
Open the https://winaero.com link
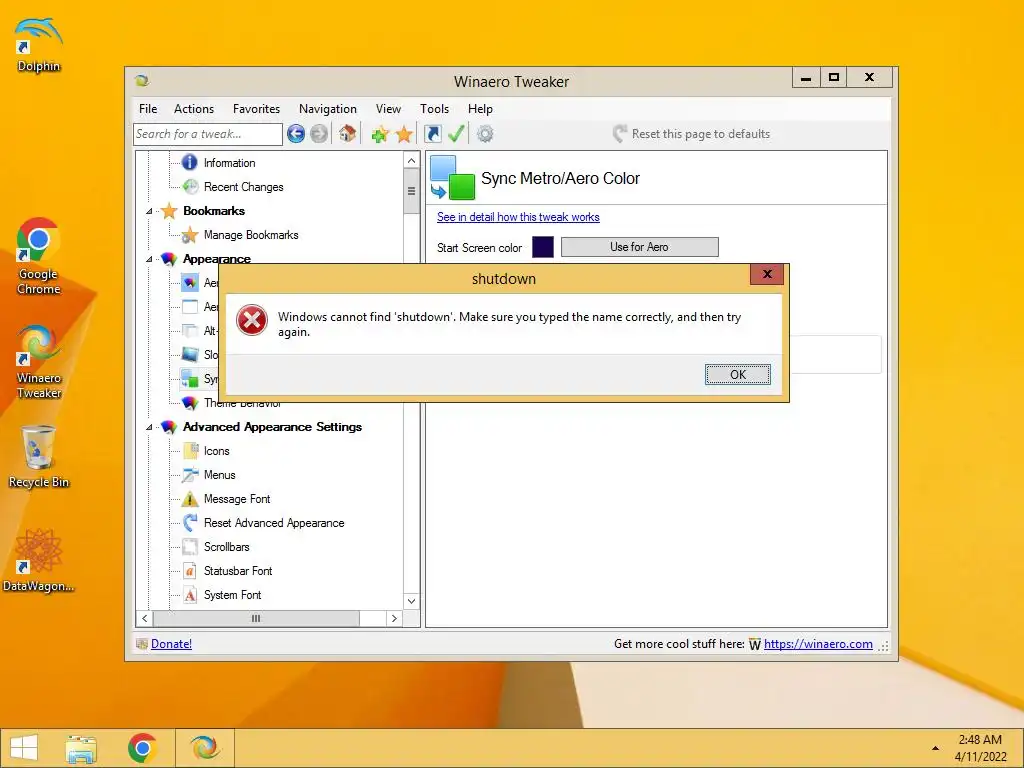click(818, 644)
